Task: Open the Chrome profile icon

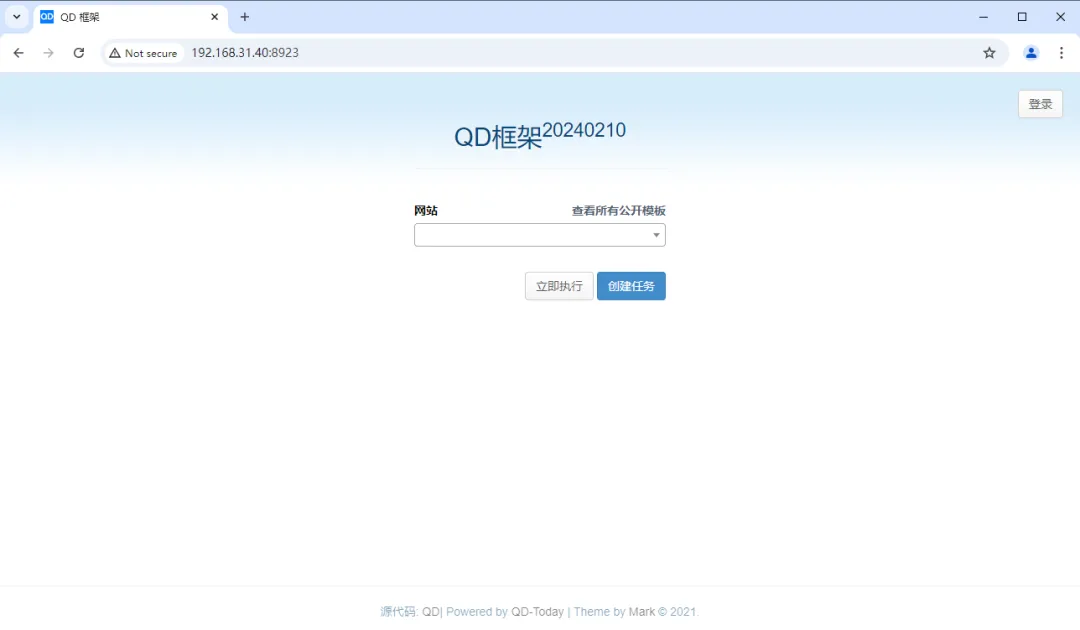Action: (x=1031, y=53)
